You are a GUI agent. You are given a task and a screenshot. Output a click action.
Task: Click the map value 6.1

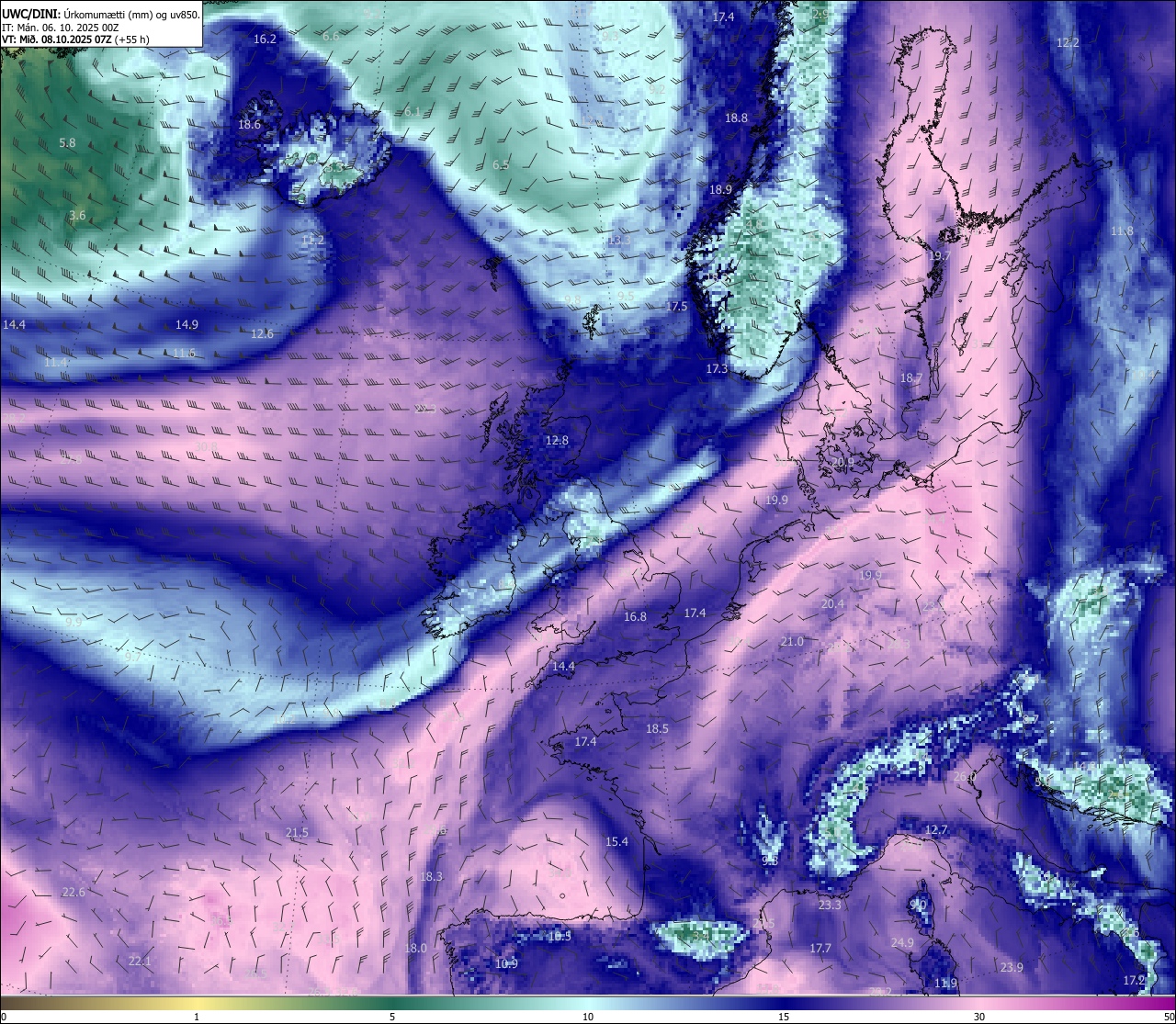(413, 112)
